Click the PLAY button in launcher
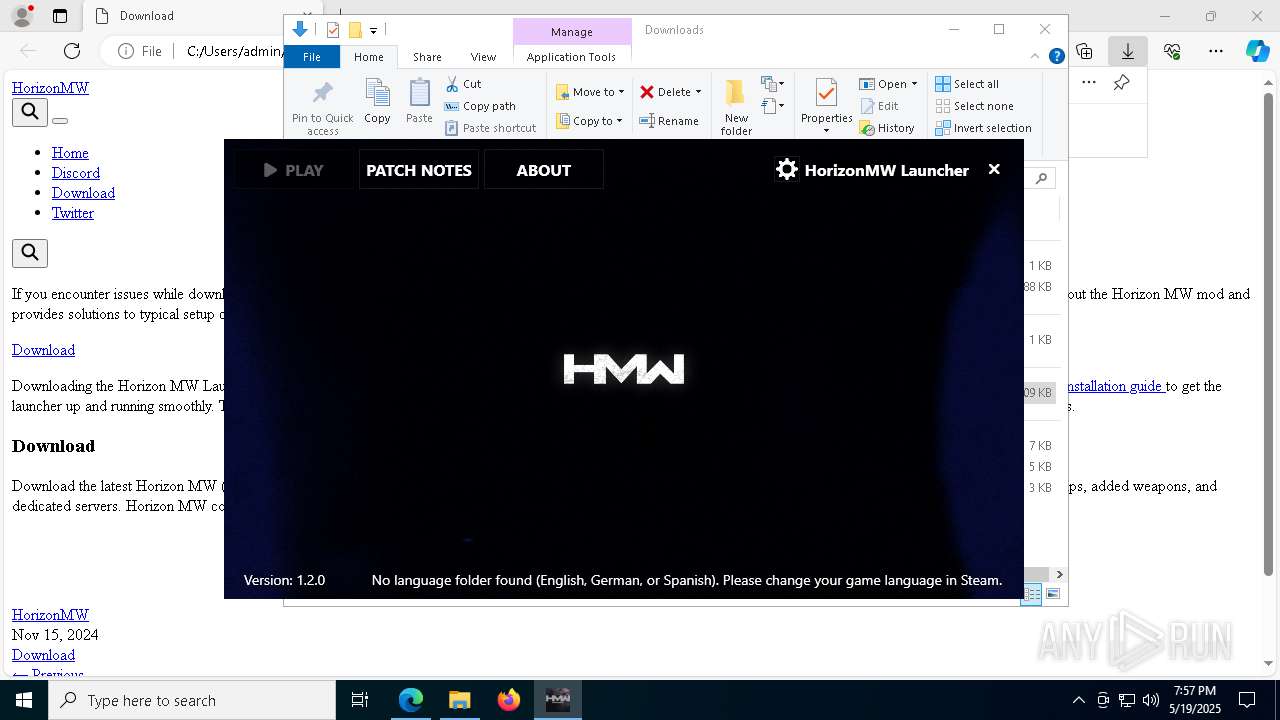The image size is (1280, 720). pos(294,170)
